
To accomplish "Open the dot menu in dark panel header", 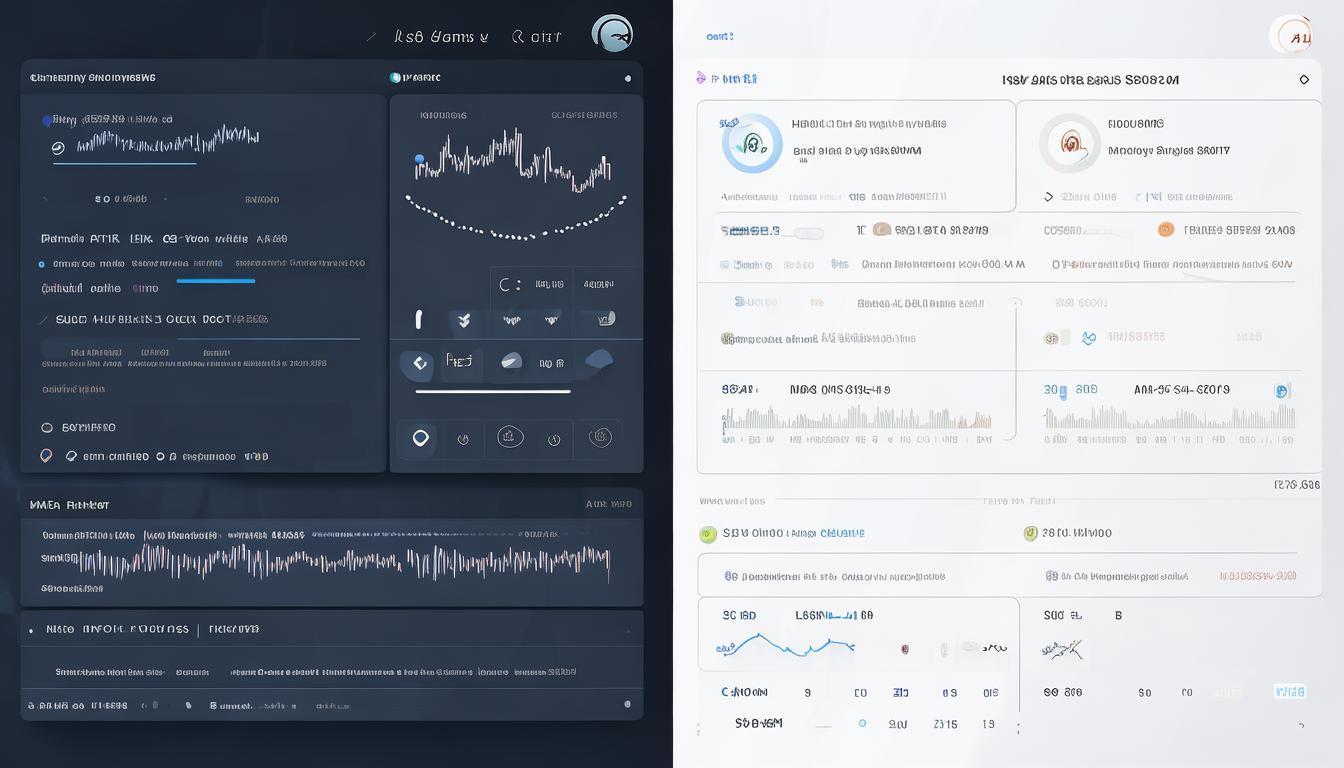I will pyautogui.click(x=628, y=78).
